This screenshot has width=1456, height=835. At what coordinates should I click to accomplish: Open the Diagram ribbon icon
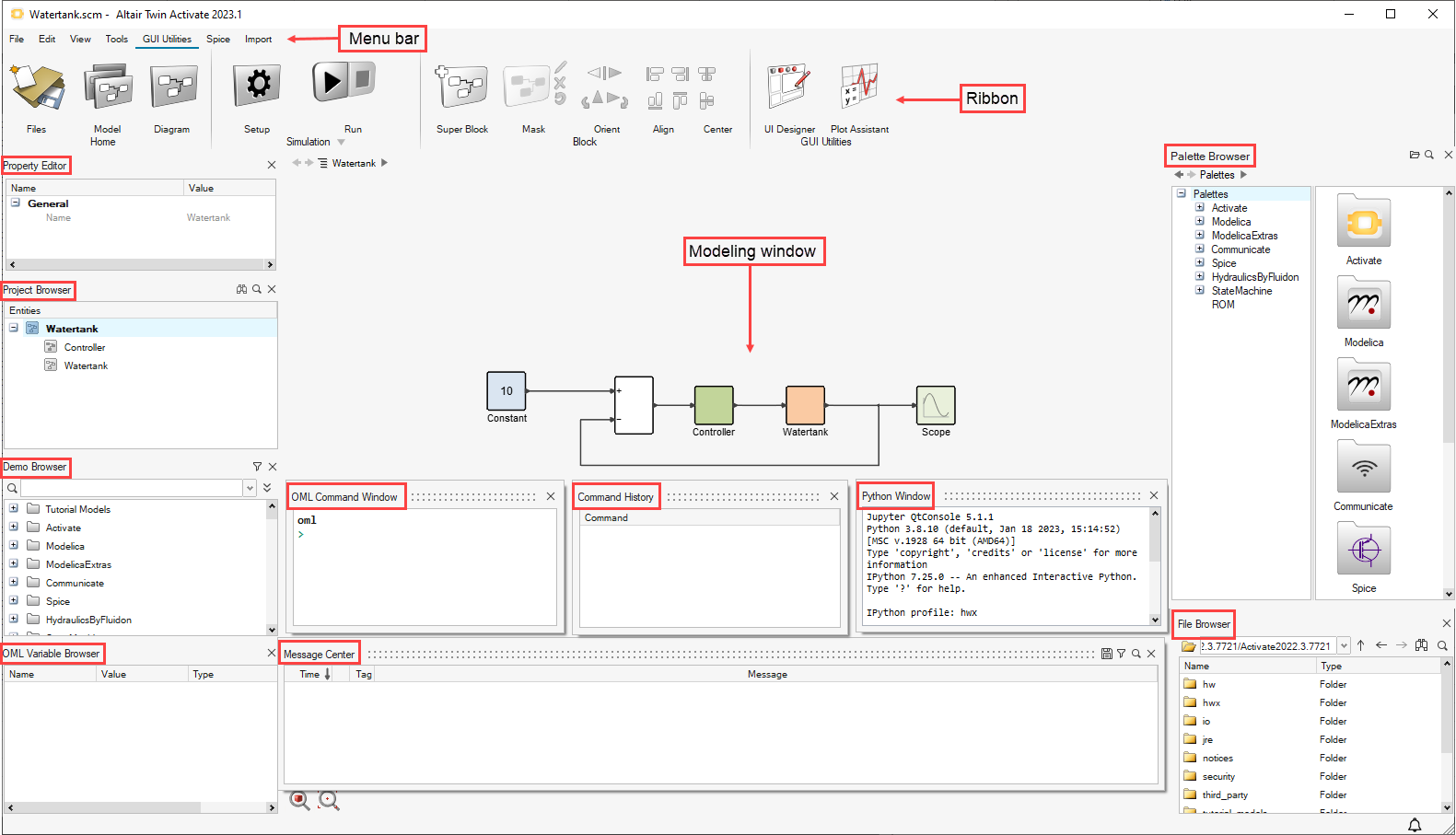[x=172, y=88]
